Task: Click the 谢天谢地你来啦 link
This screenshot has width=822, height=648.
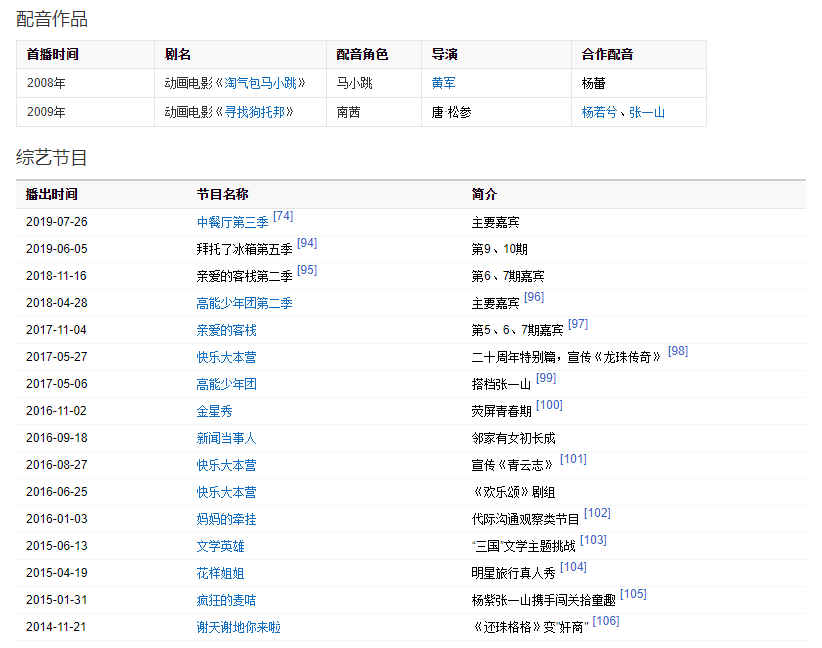Action: coord(238,627)
